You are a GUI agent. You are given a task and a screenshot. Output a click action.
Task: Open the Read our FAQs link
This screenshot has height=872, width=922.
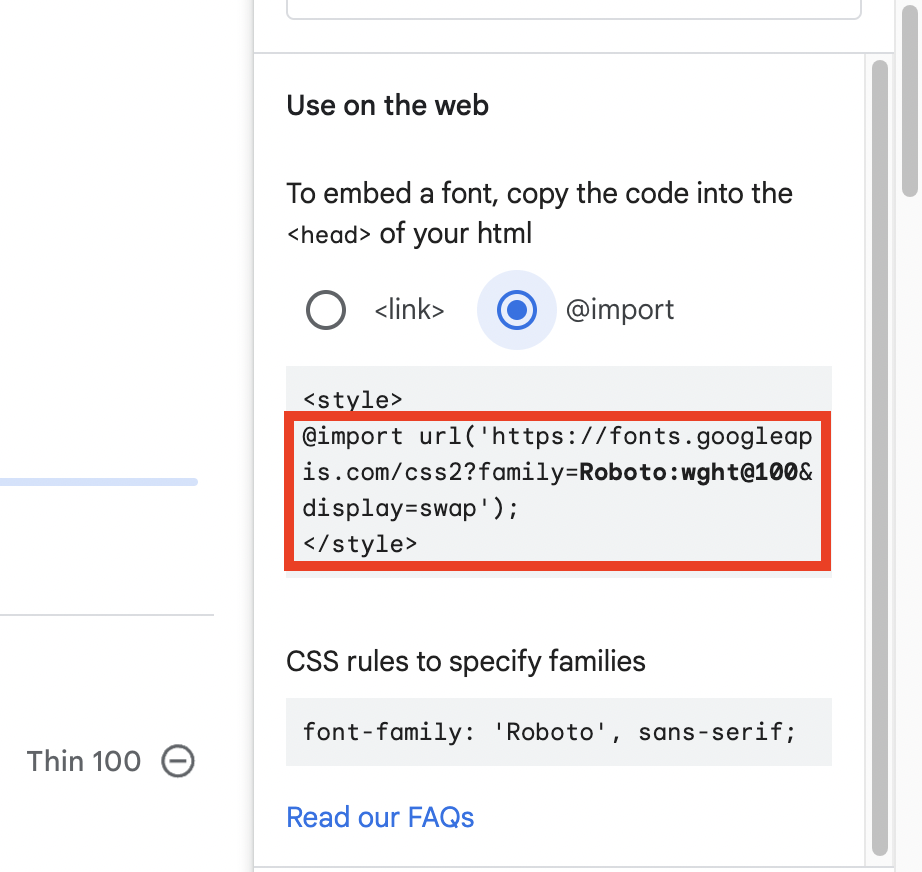pos(380,817)
